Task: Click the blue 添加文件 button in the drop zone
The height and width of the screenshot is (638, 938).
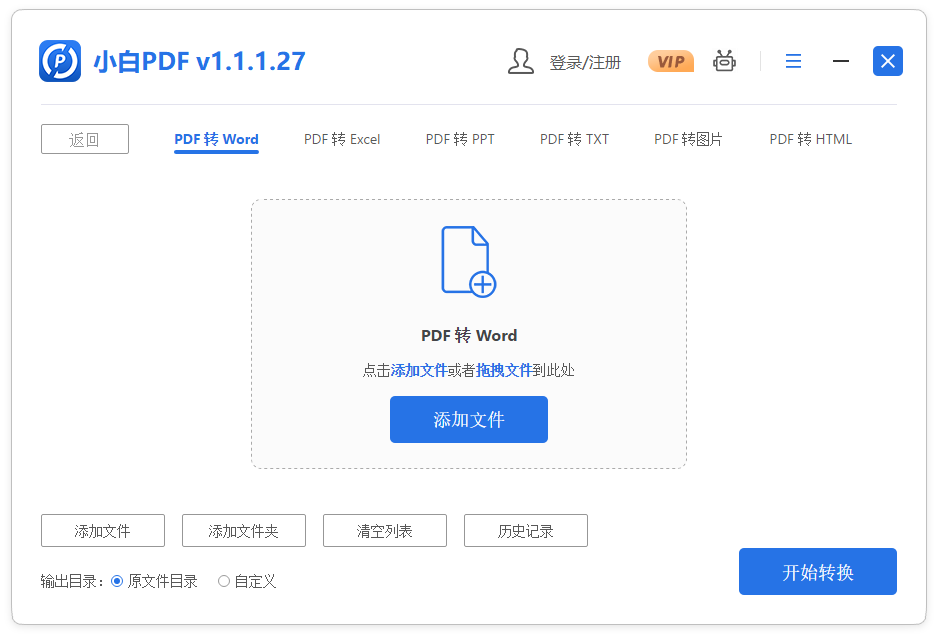Action: click(x=469, y=420)
